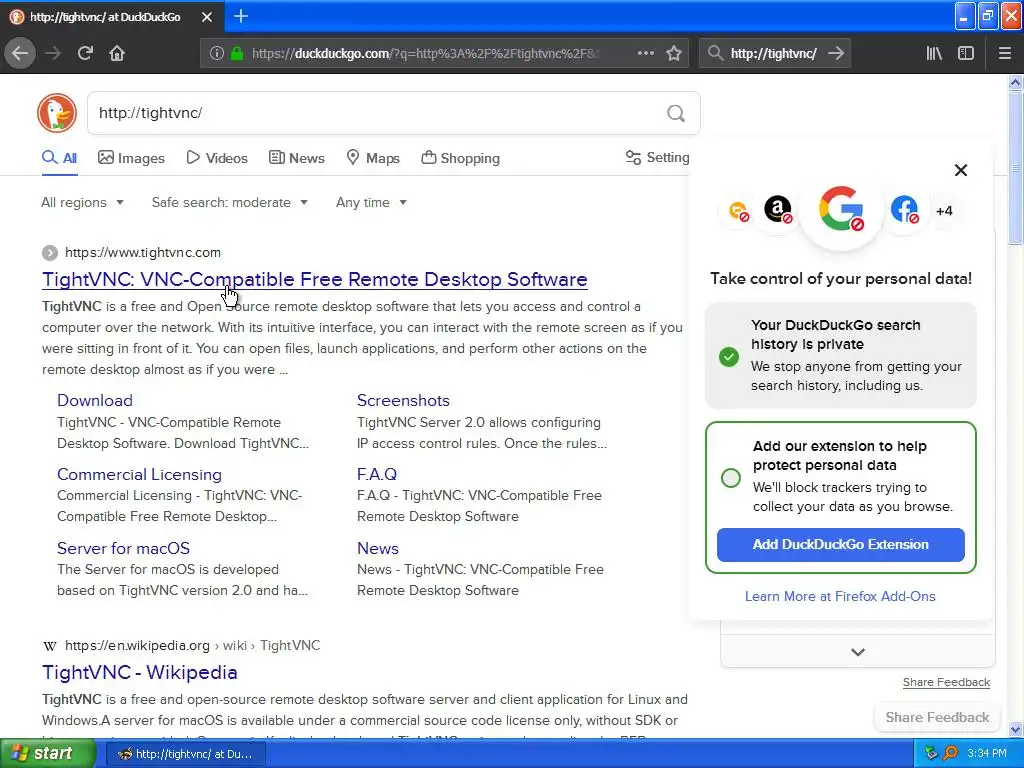Select the All results tab
This screenshot has width=1024, height=768.
59,158
